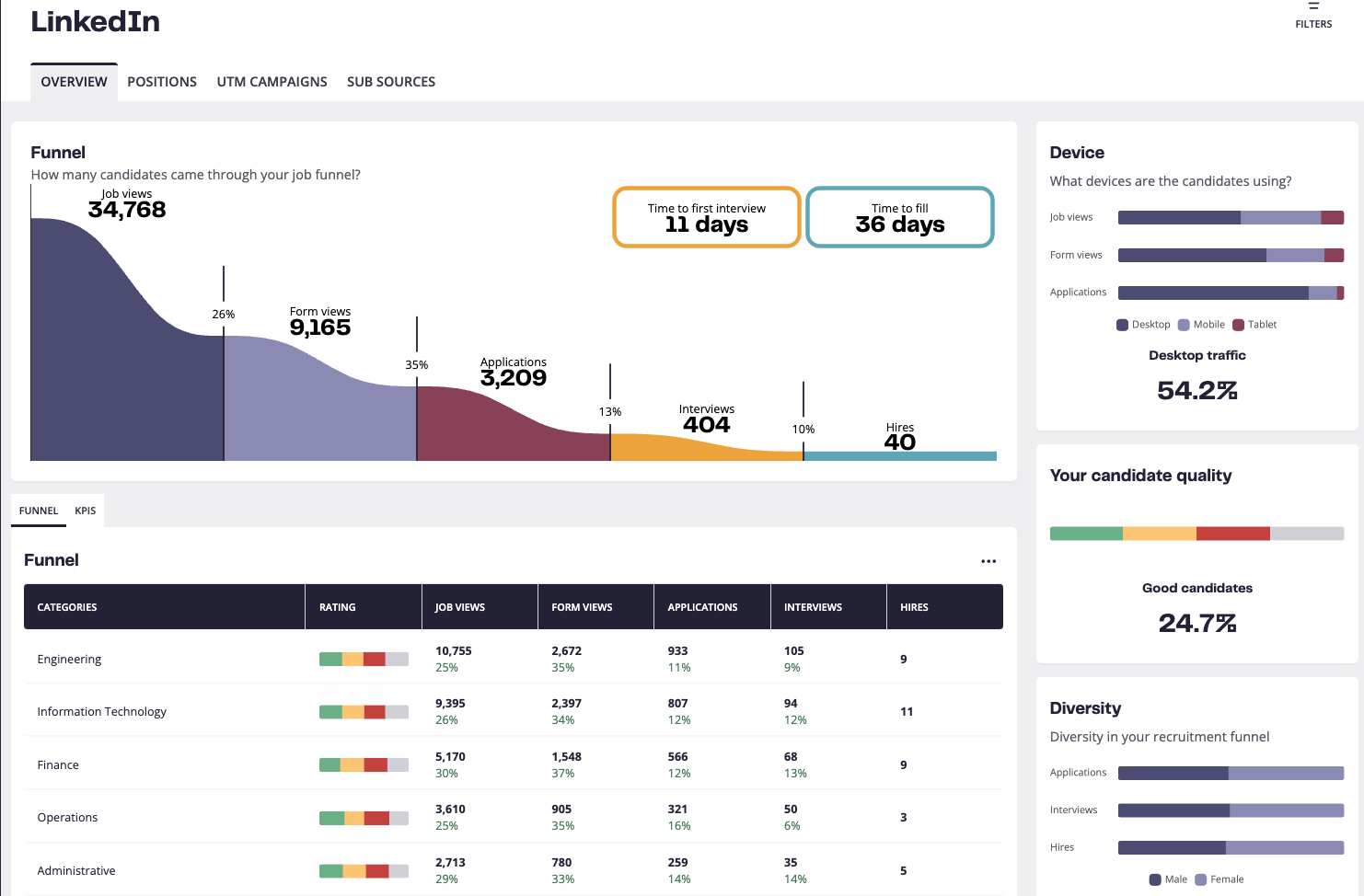This screenshot has height=896, width=1364.
Task: Switch to the Positions tab
Action: click(x=162, y=82)
